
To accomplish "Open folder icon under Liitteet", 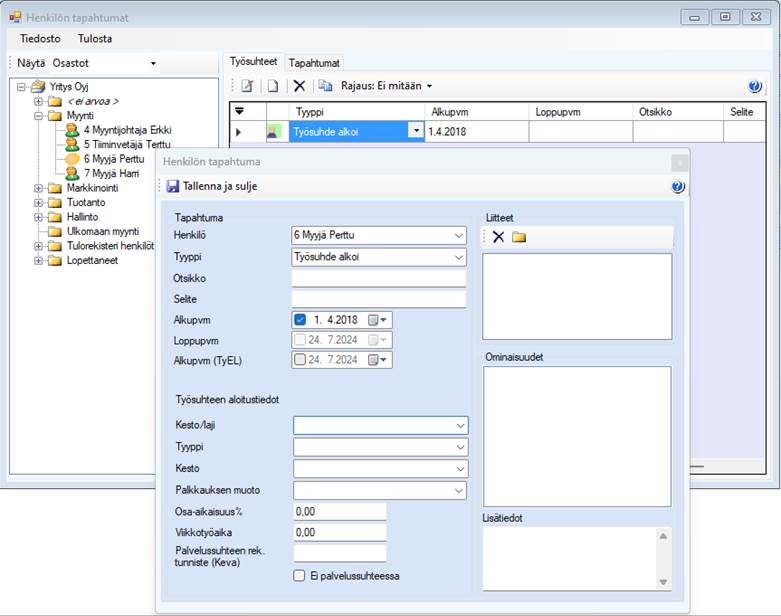I will tap(518, 237).
